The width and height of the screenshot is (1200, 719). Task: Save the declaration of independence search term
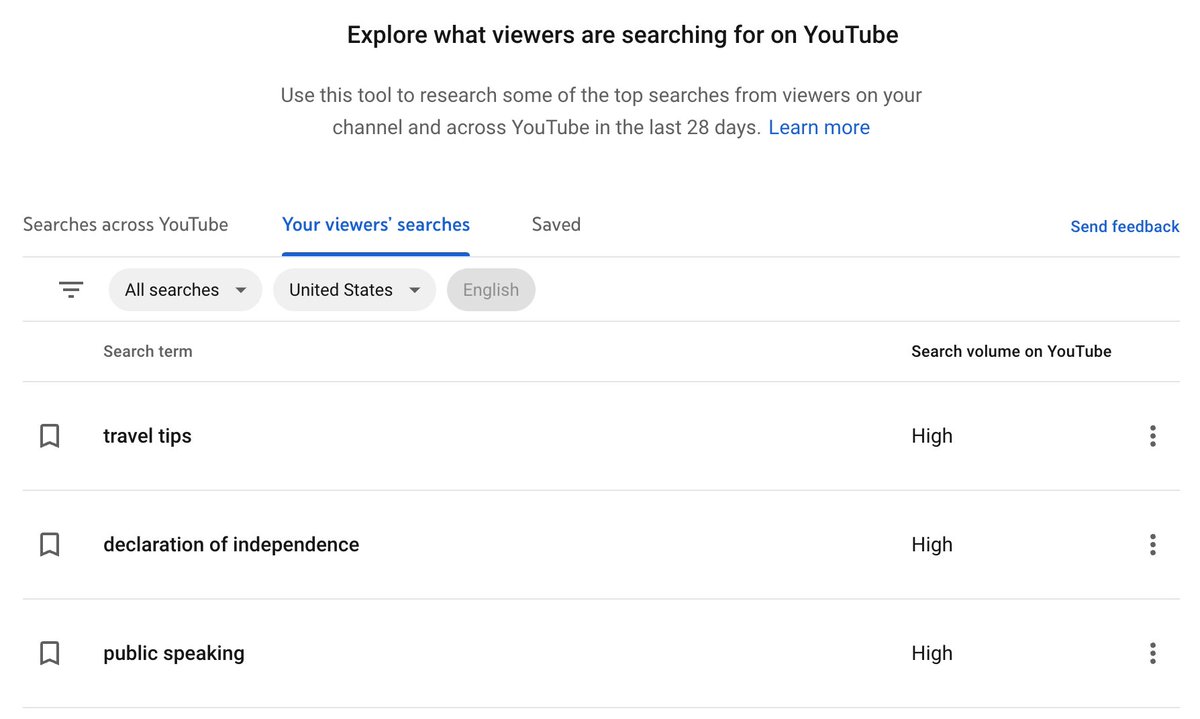(x=50, y=545)
